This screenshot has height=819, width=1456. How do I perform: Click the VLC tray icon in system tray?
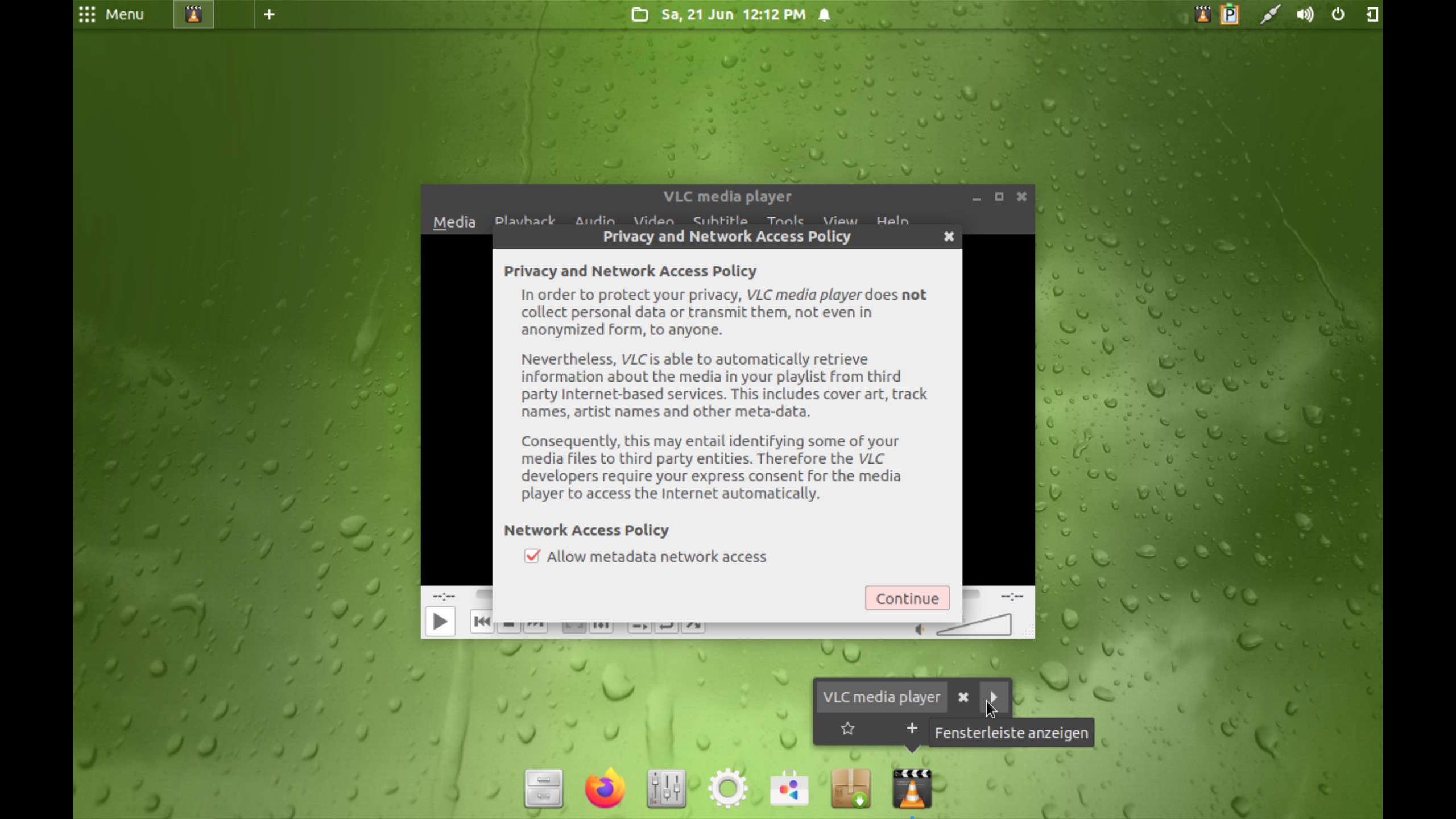point(1202,14)
